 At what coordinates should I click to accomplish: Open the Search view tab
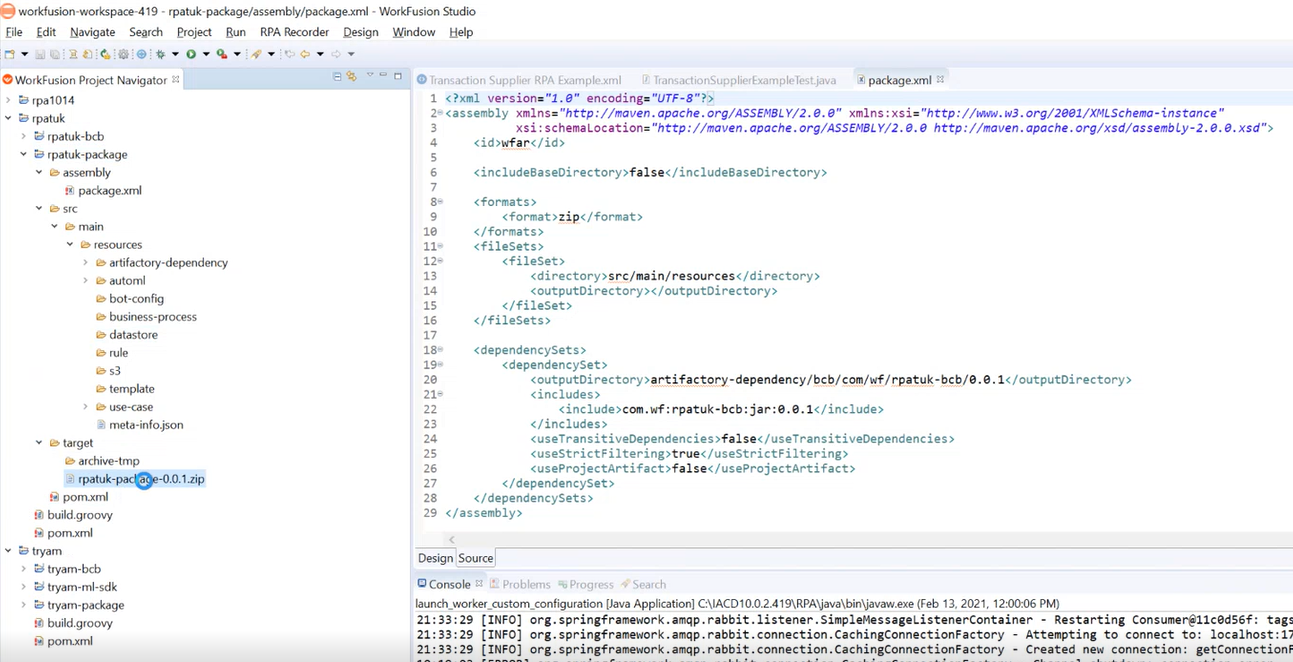click(642, 584)
